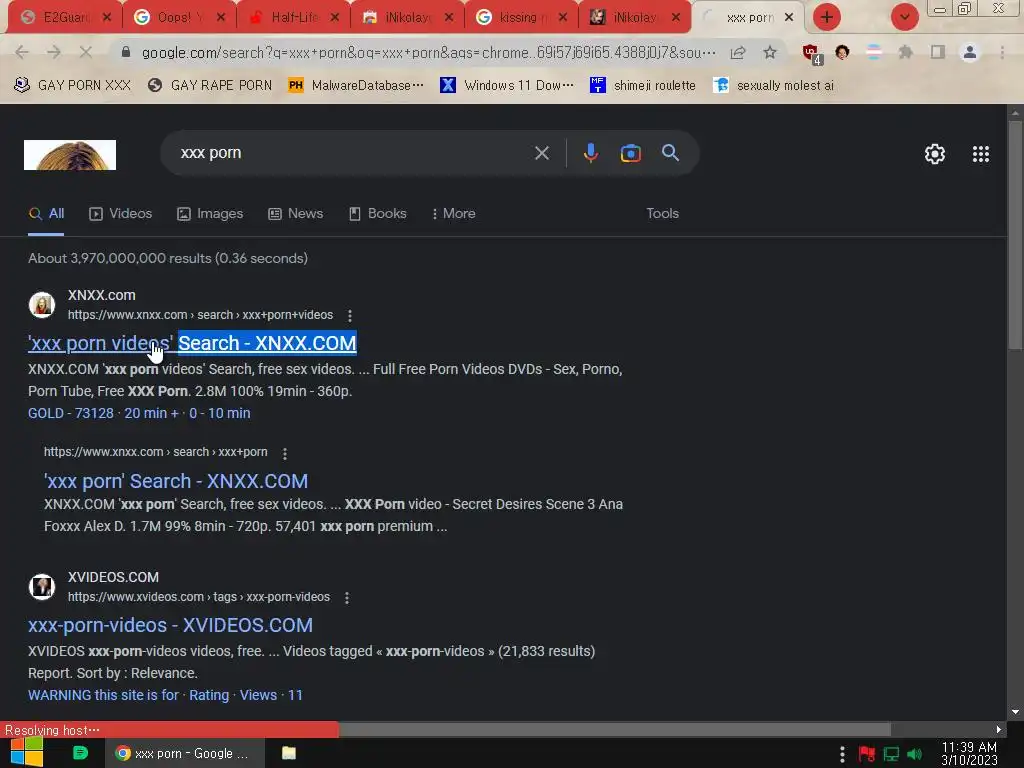Image resolution: width=1024 pixels, height=768 pixels.
Task: Open three-dot menu beside xxx+porn+videos URL
Action: coord(350,315)
